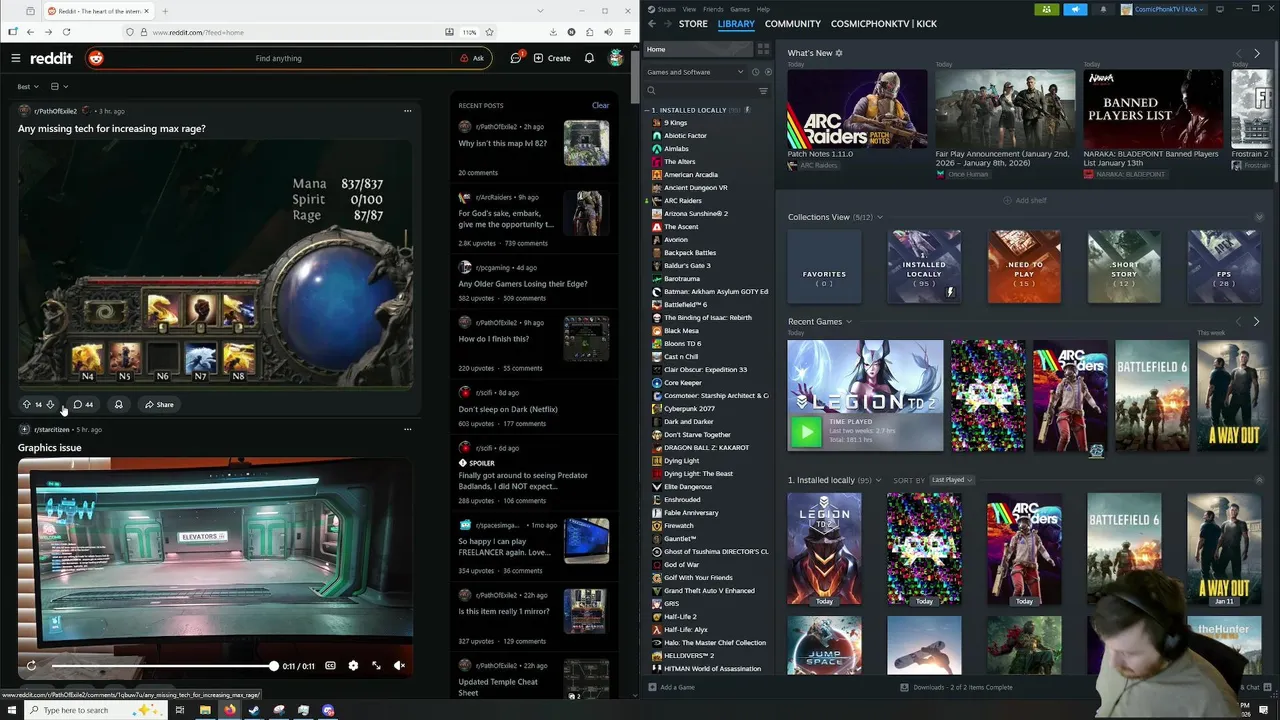Downvote the max rage tech post
This screenshot has height=720, width=1280.
(50, 405)
